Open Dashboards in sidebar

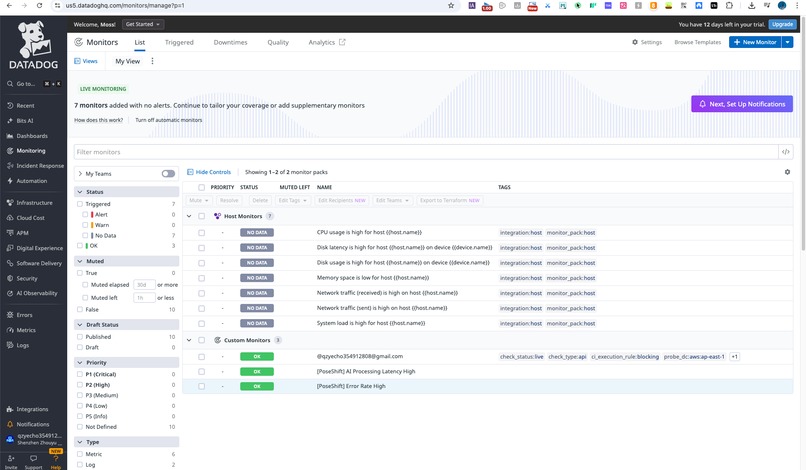tap(32, 136)
